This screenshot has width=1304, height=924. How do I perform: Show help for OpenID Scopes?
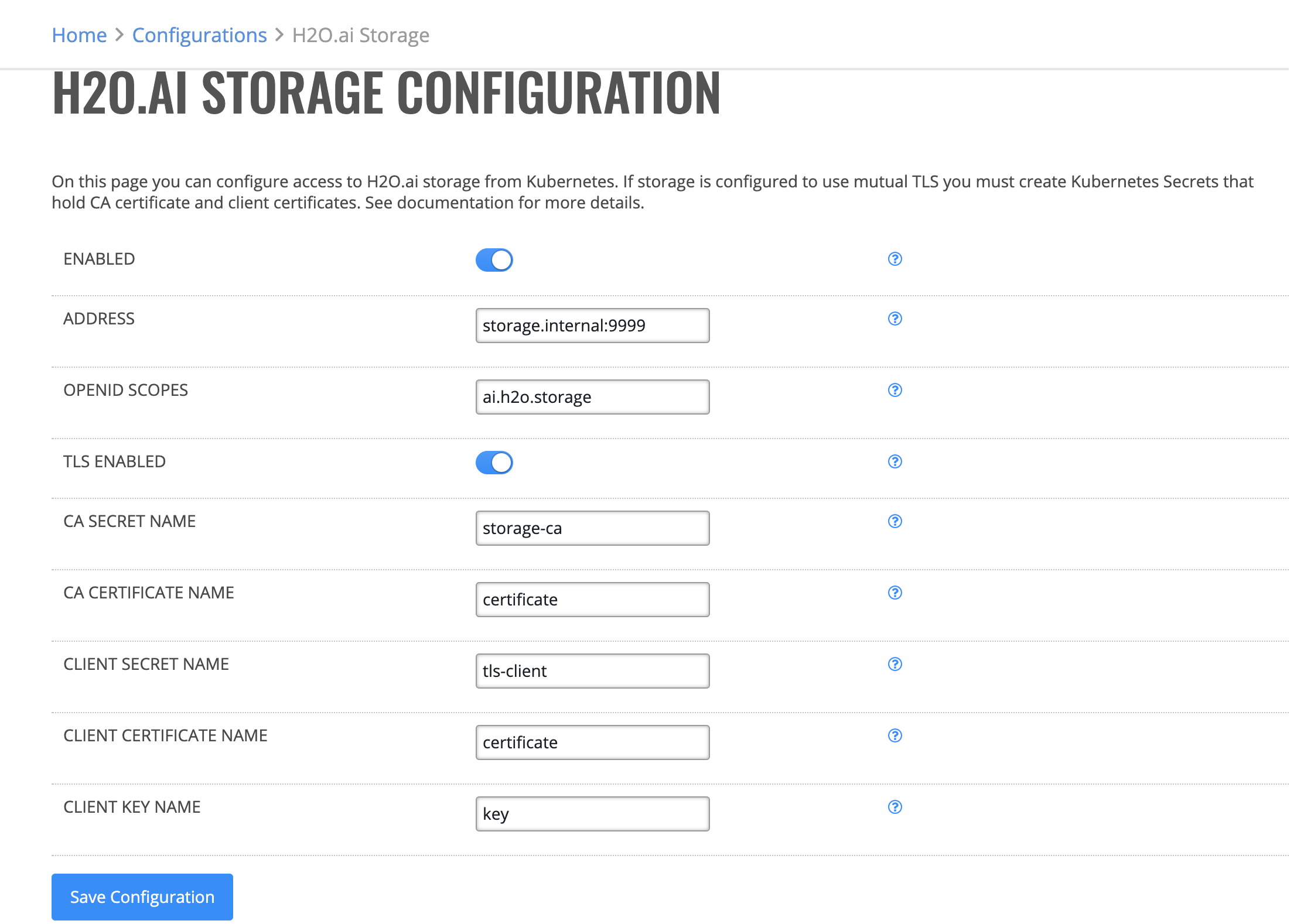895,390
